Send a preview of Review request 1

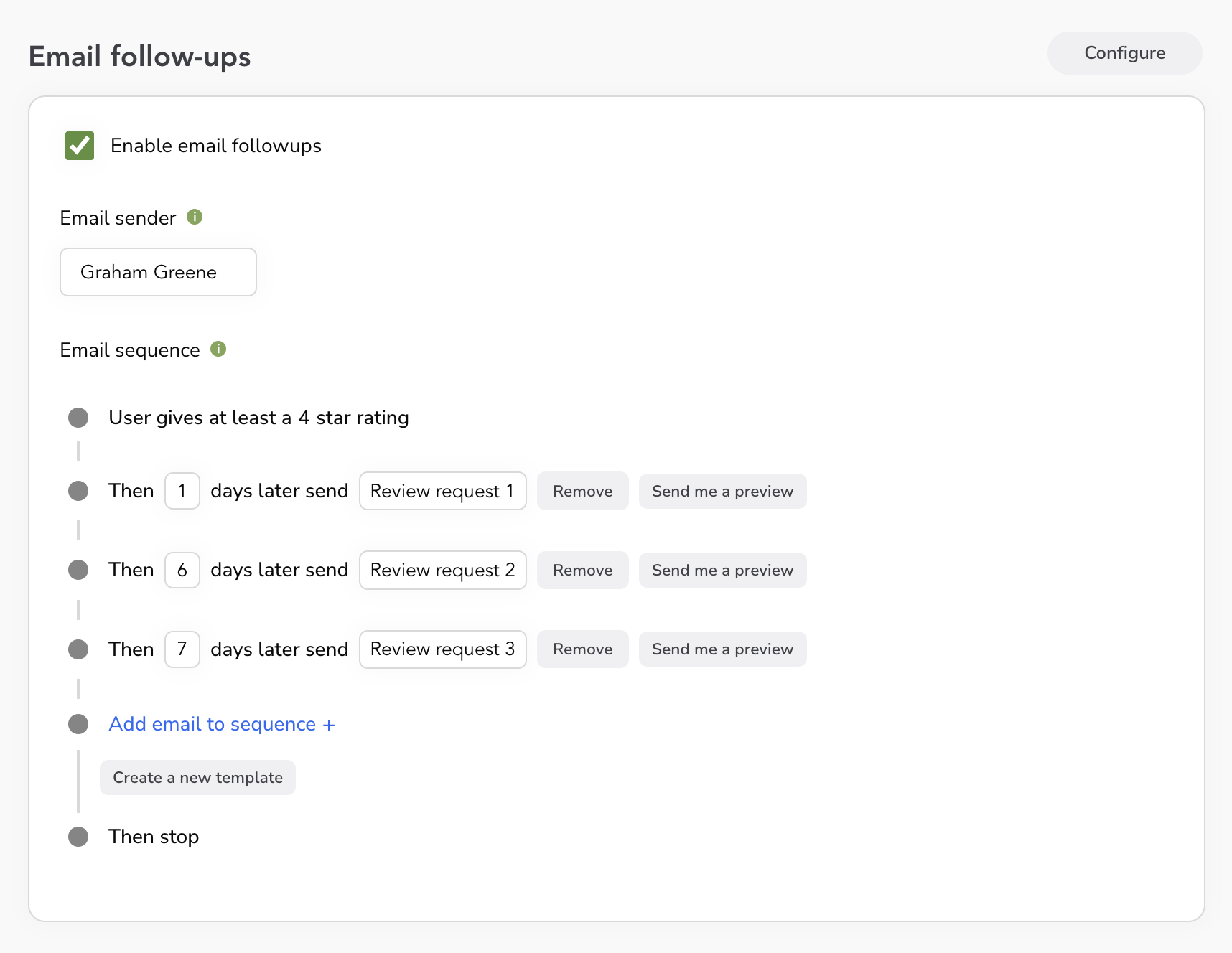pos(722,491)
